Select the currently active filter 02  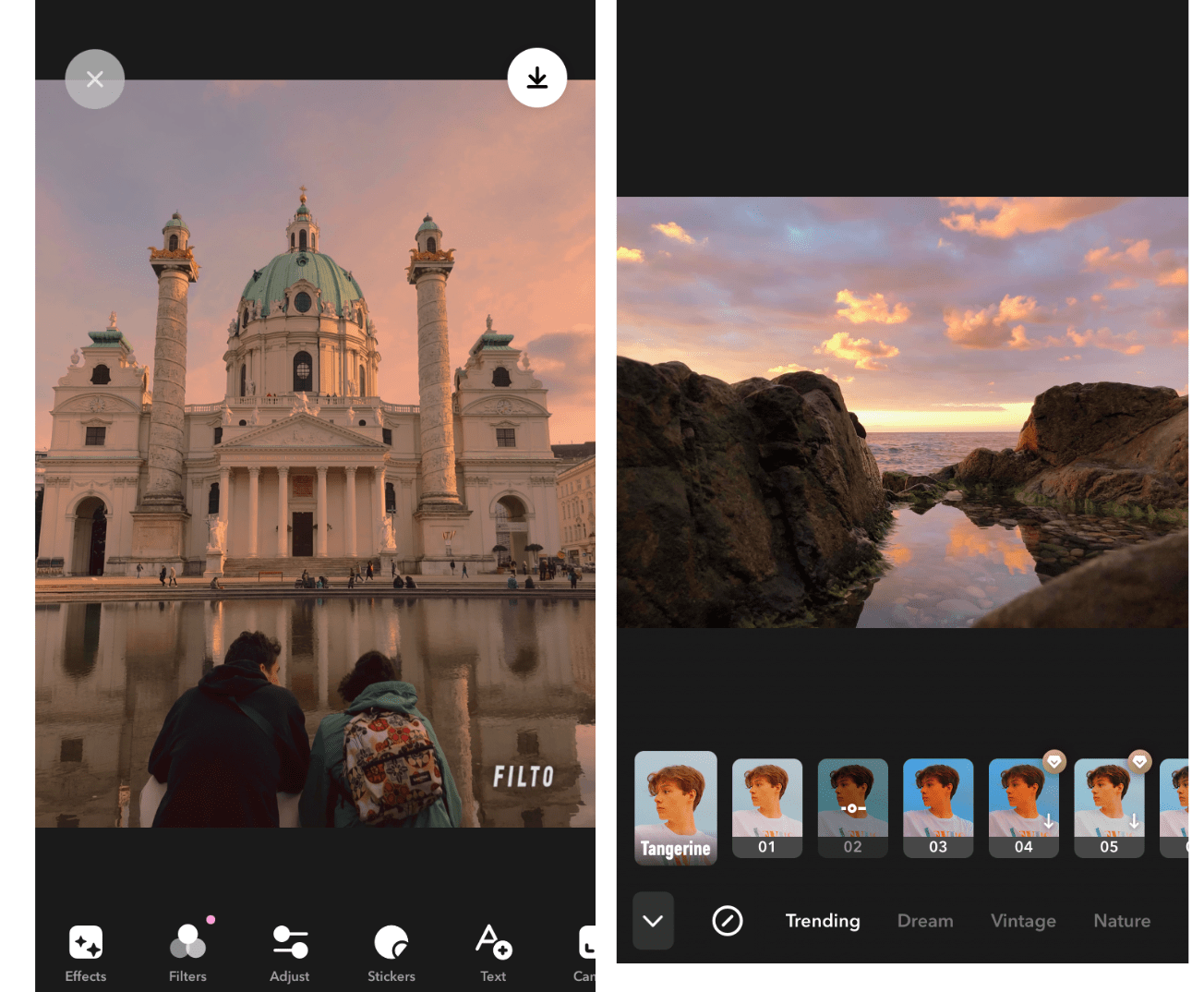click(x=852, y=807)
